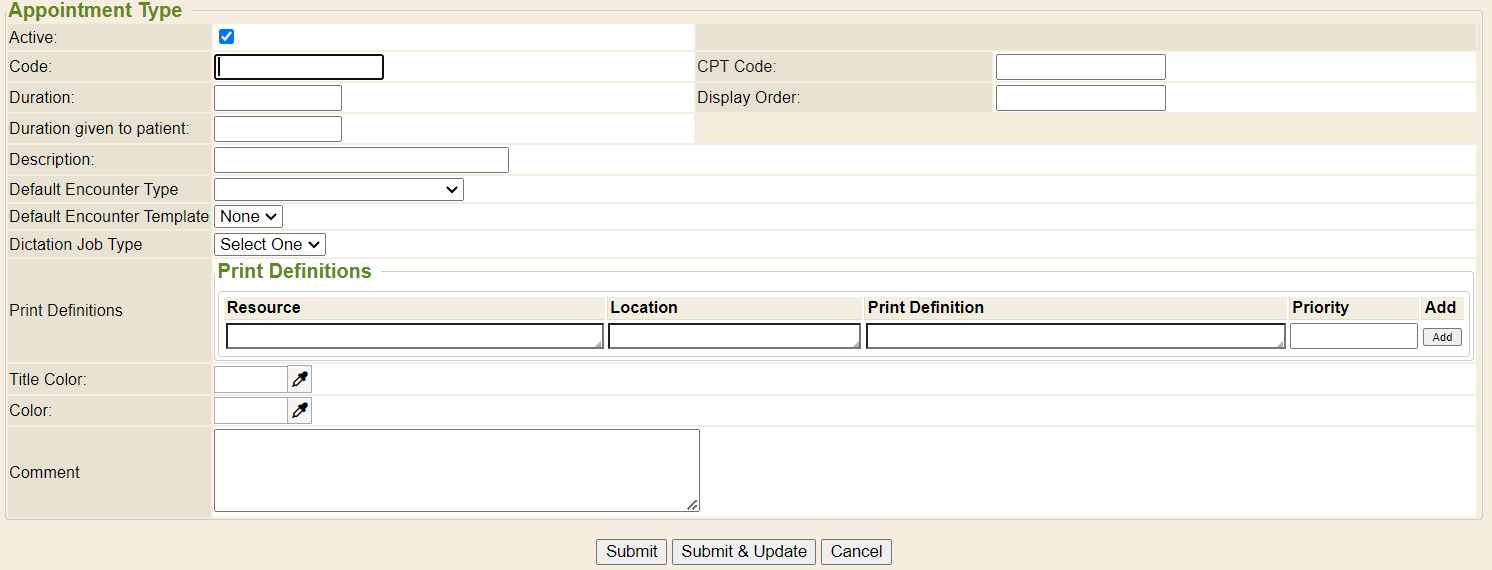This screenshot has width=1492, height=570.
Task: Click the Comment text area
Action: [456, 470]
